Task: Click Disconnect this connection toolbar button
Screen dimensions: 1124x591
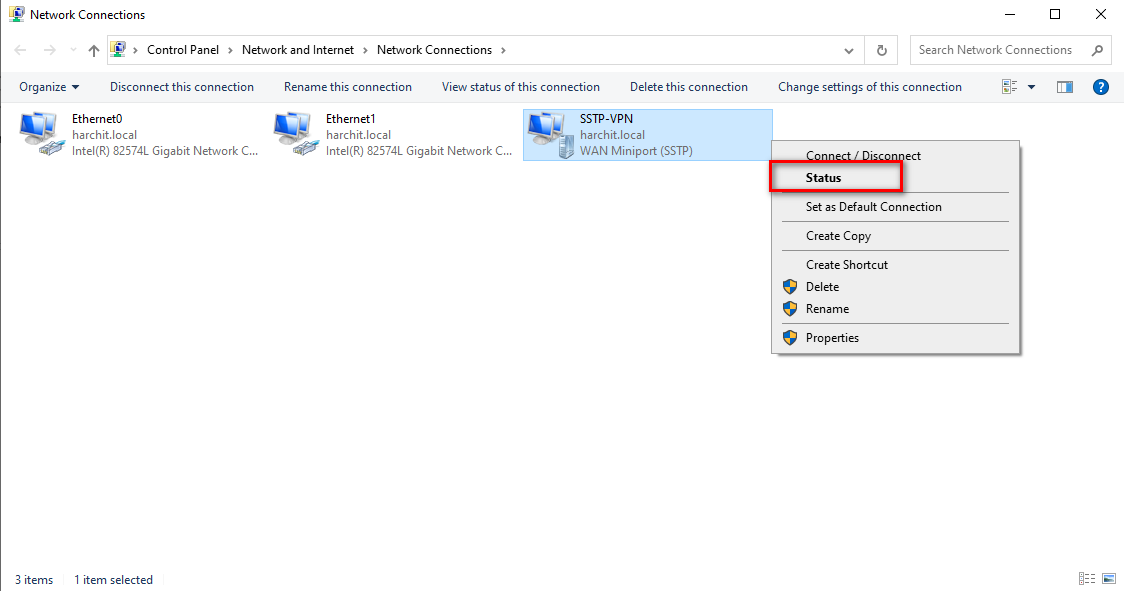Action: click(x=182, y=87)
